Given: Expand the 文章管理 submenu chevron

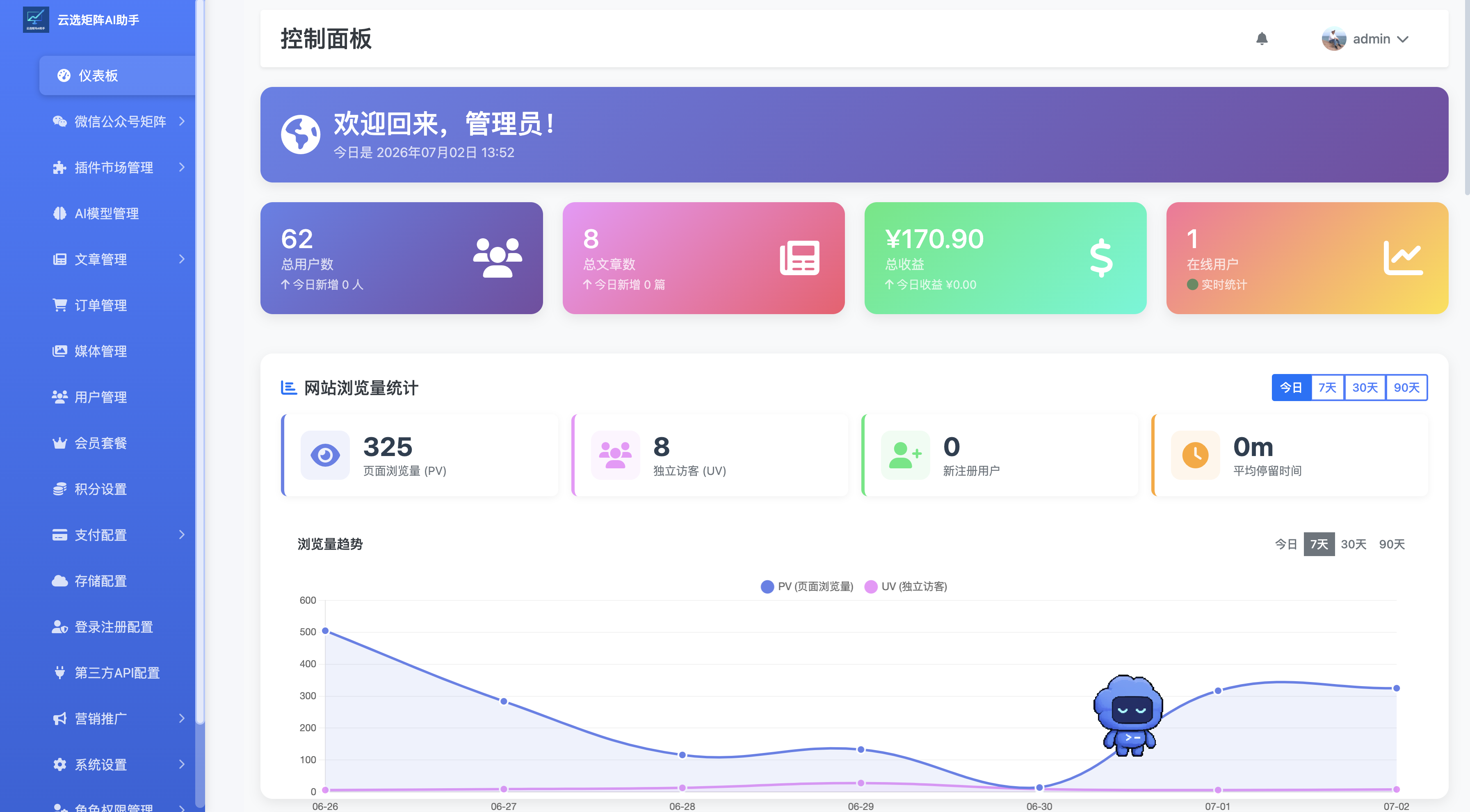Looking at the screenshot, I should [x=182, y=259].
